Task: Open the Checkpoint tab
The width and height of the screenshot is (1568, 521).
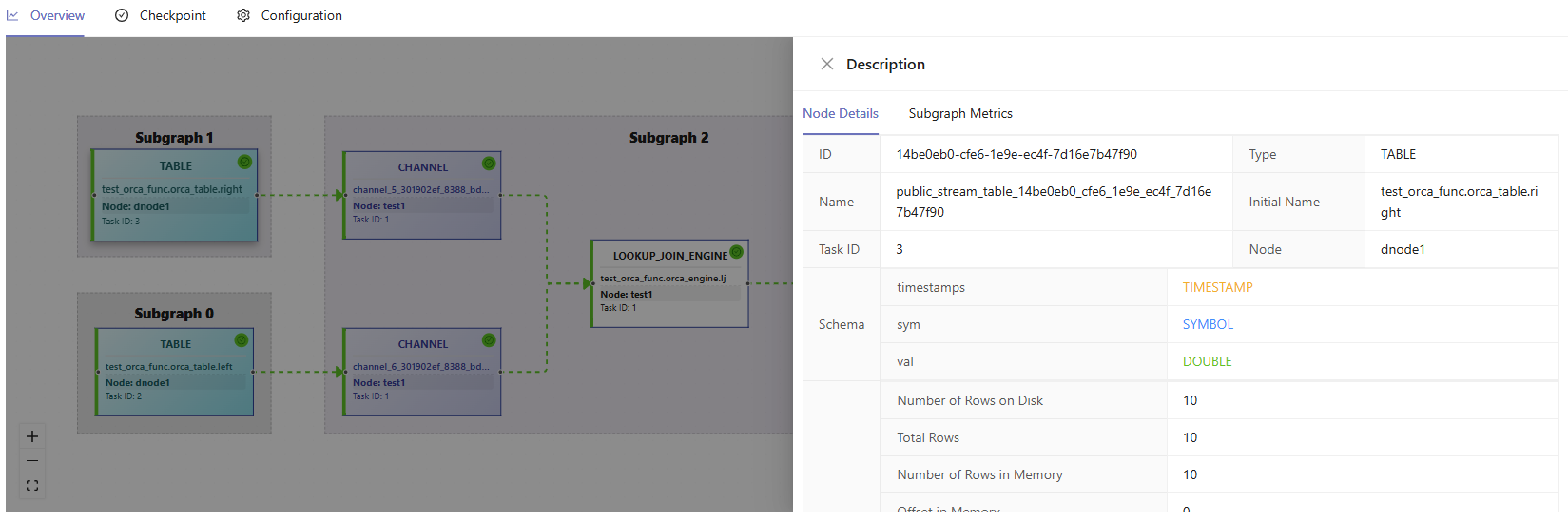Action: click(x=161, y=16)
